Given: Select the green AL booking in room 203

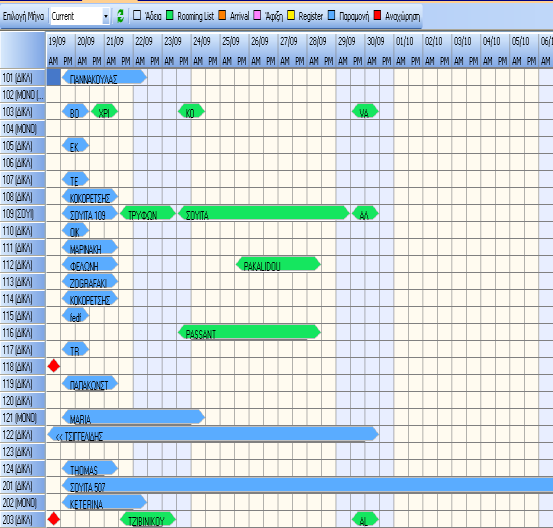Looking at the screenshot, I should click(365, 519).
